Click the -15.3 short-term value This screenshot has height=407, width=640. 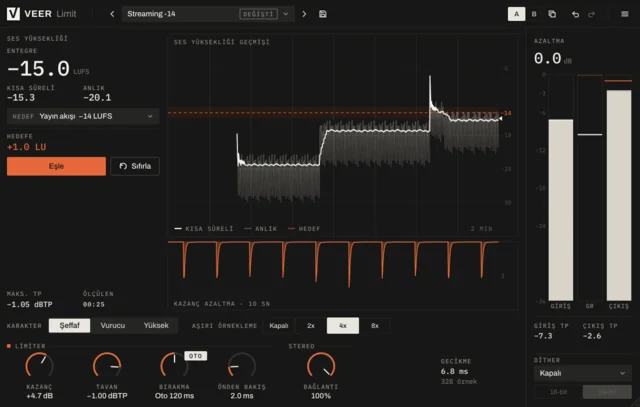click(21, 98)
